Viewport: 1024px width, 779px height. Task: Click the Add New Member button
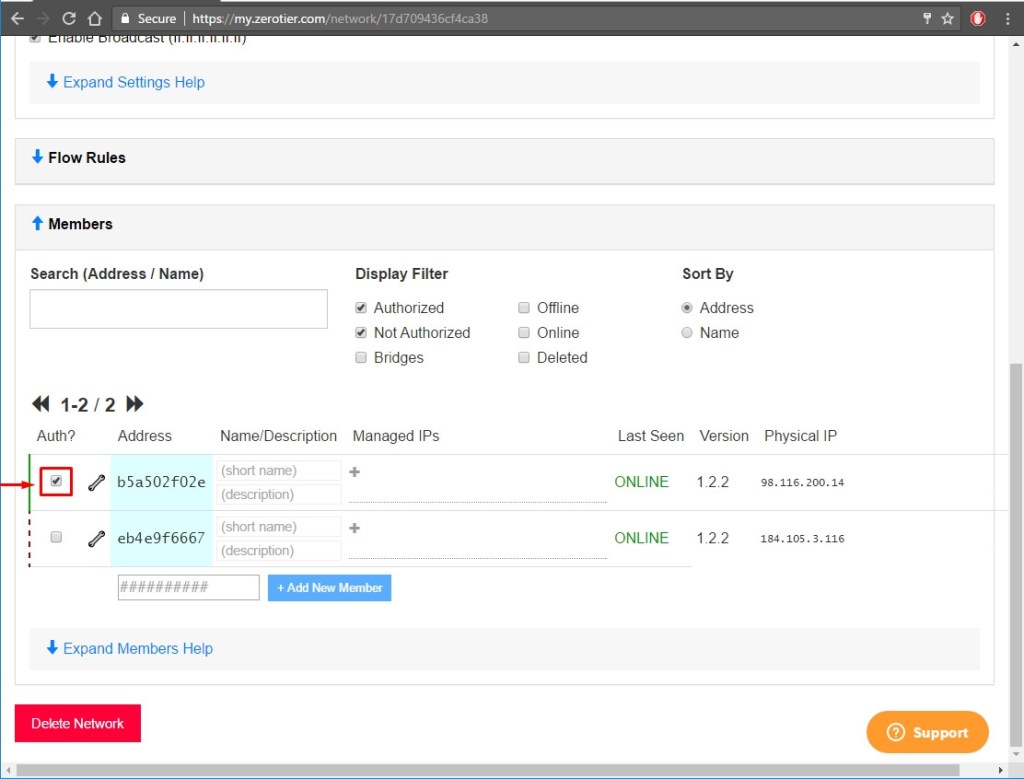[x=329, y=588]
